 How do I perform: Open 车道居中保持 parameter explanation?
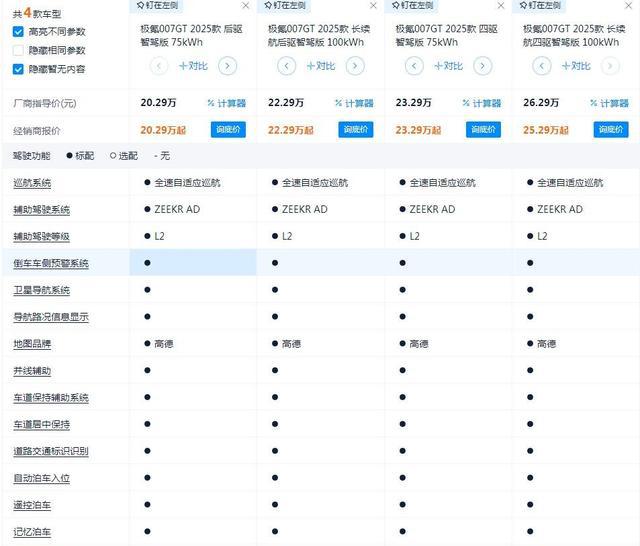[x=42, y=425]
